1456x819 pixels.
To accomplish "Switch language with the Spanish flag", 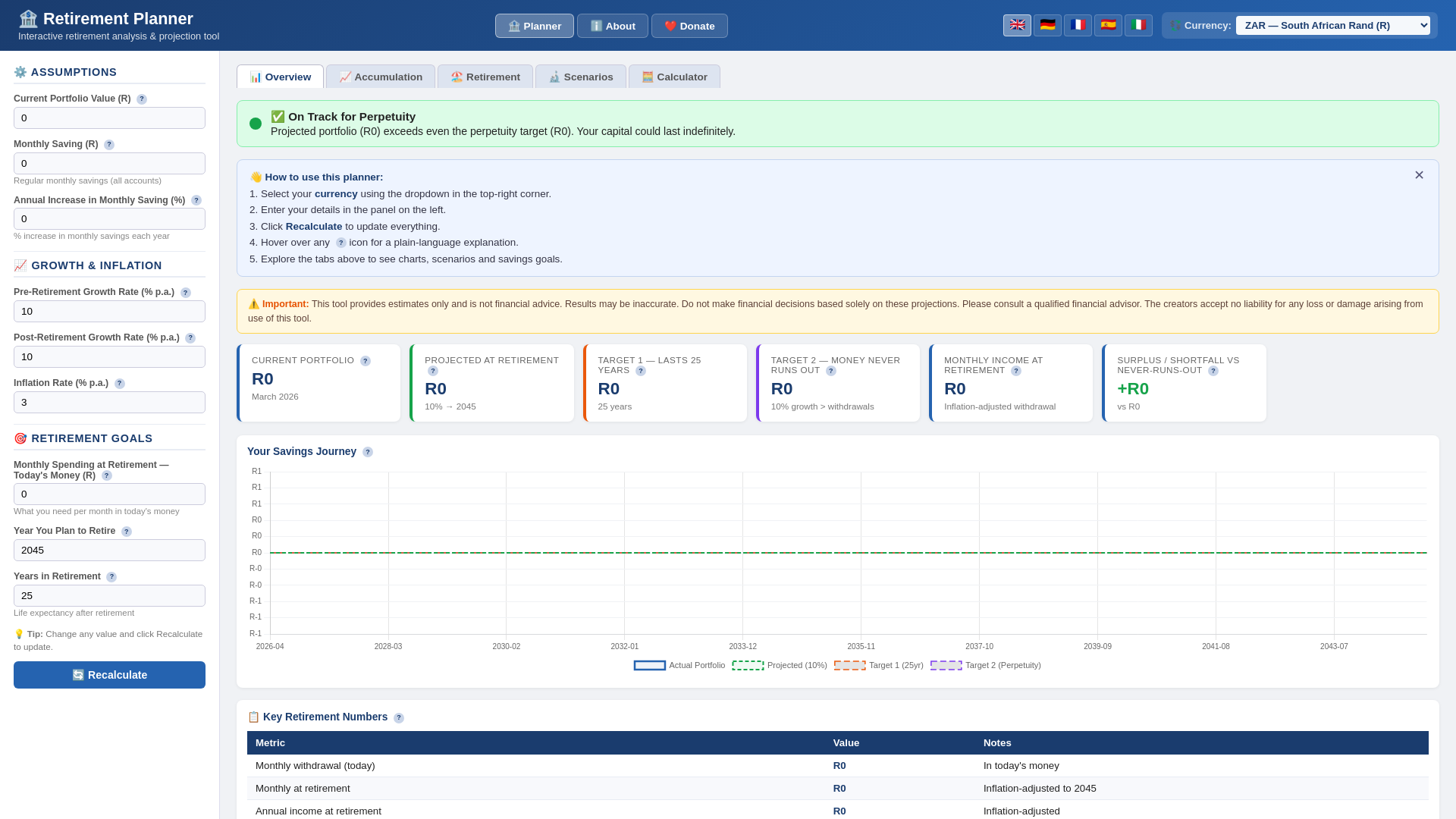I will pos(1108,25).
